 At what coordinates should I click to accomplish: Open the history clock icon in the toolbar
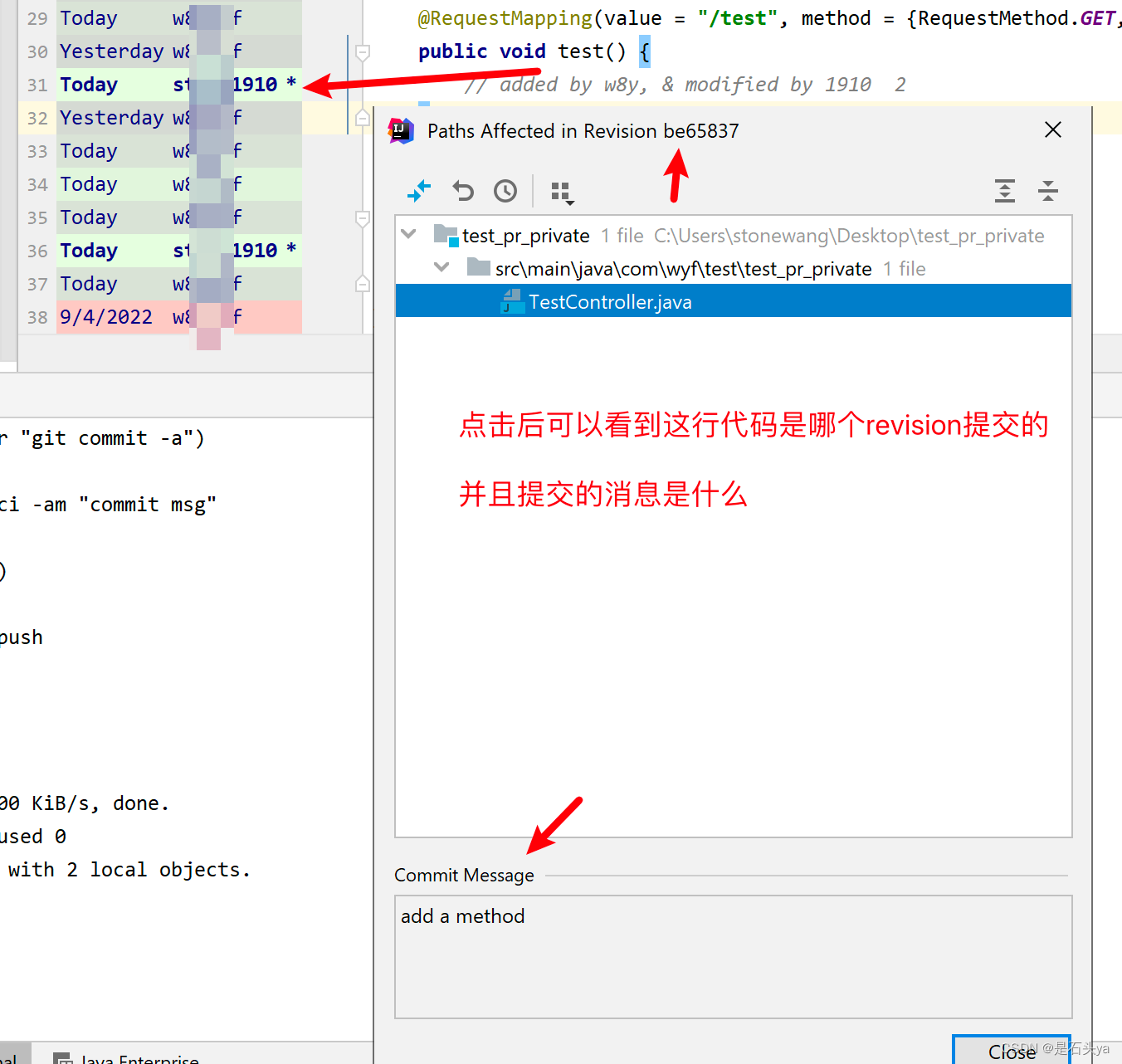click(505, 191)
